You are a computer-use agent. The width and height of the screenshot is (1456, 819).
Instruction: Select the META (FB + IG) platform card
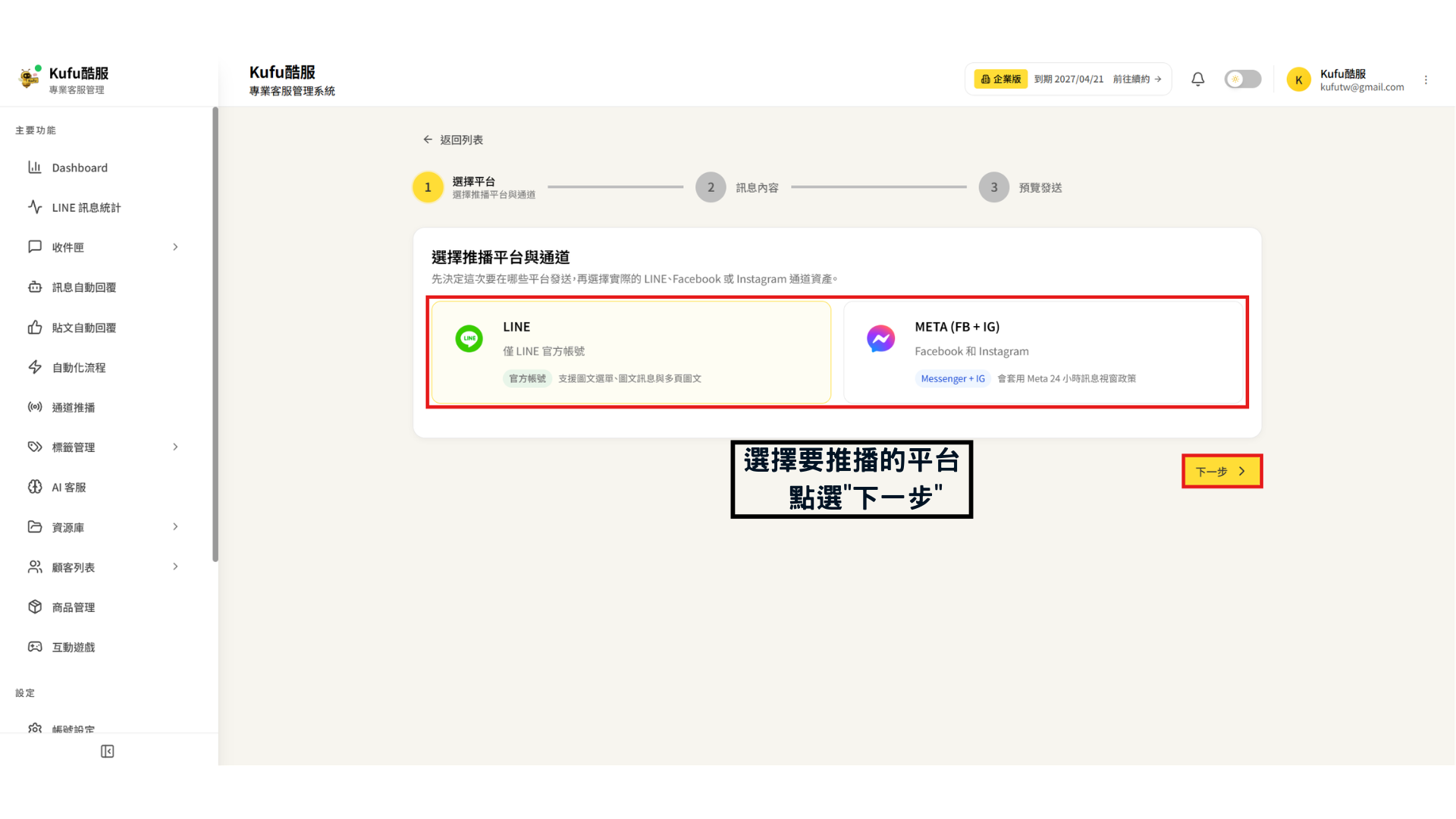pos(1043,353)
